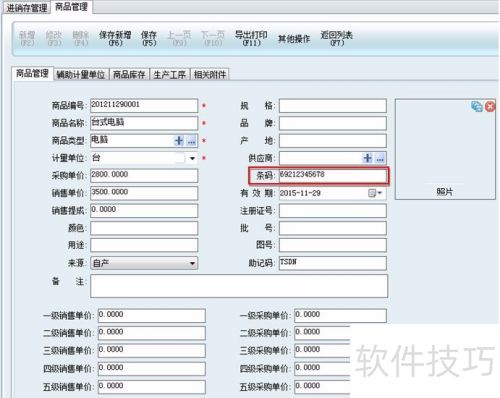
Task: Open the 相关附件 tab
Action: tap(210, 75)
